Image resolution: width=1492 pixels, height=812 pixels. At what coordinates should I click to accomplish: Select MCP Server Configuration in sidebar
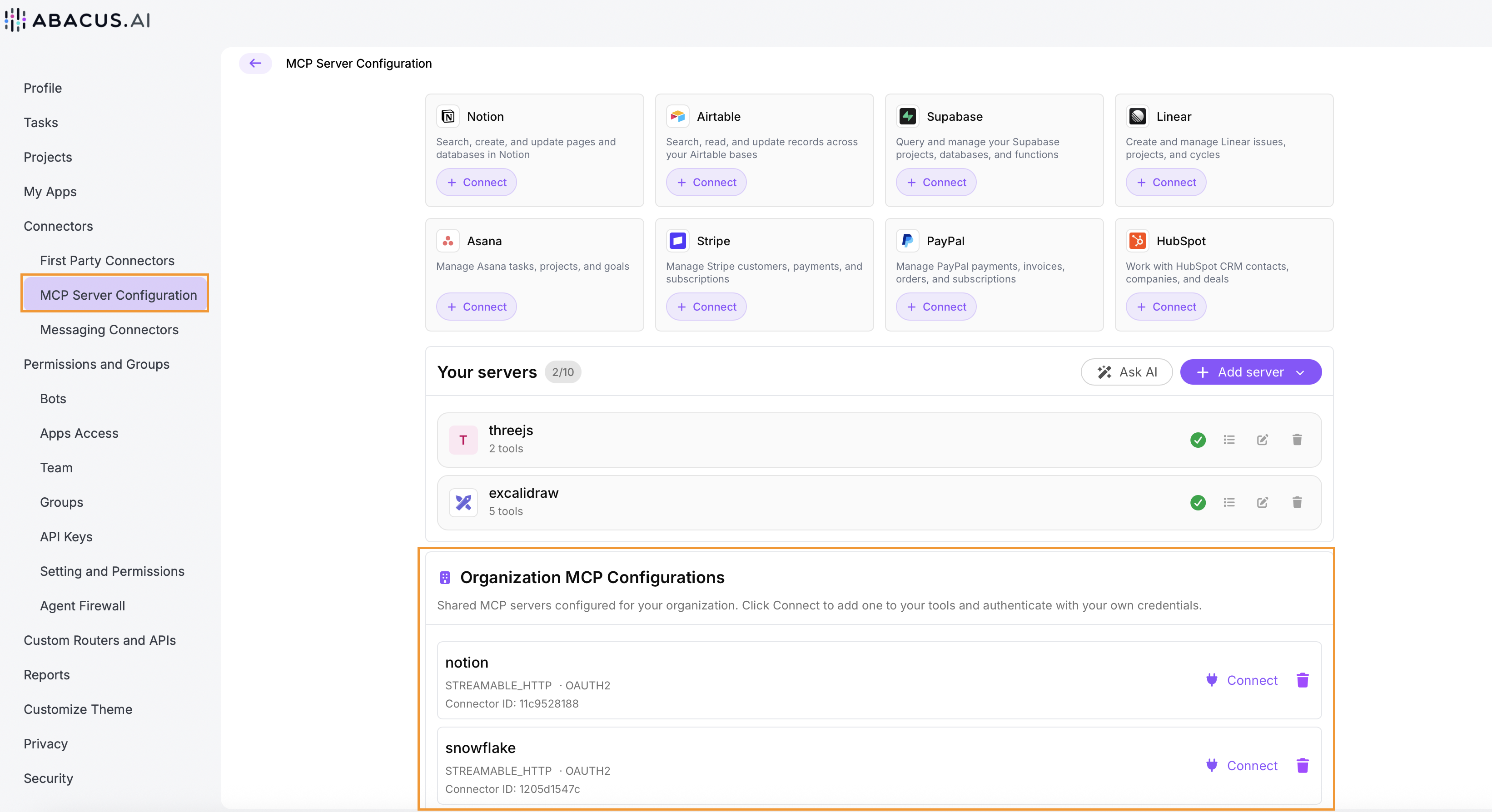pos(114,295)
